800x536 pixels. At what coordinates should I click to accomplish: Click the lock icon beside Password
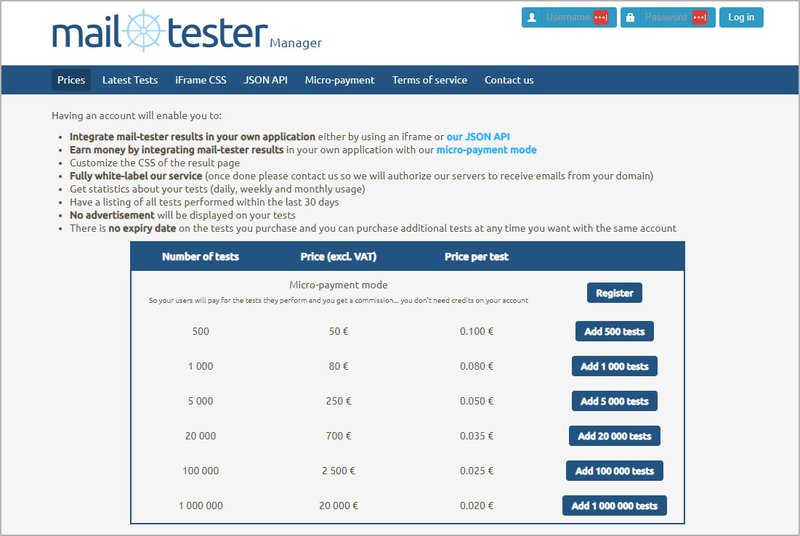point(630,17)
